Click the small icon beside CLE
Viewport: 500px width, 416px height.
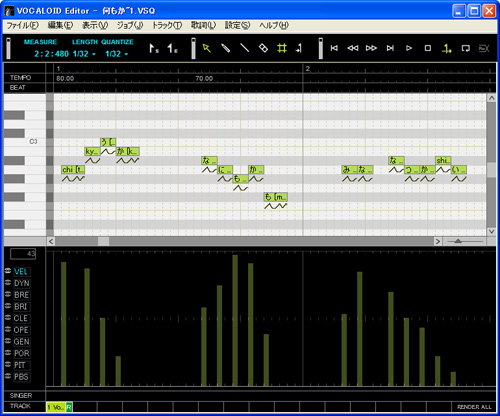8,317
